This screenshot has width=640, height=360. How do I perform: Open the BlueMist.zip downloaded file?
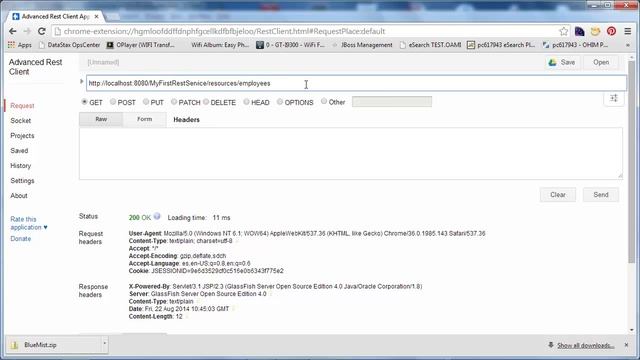tap(54, 345)
